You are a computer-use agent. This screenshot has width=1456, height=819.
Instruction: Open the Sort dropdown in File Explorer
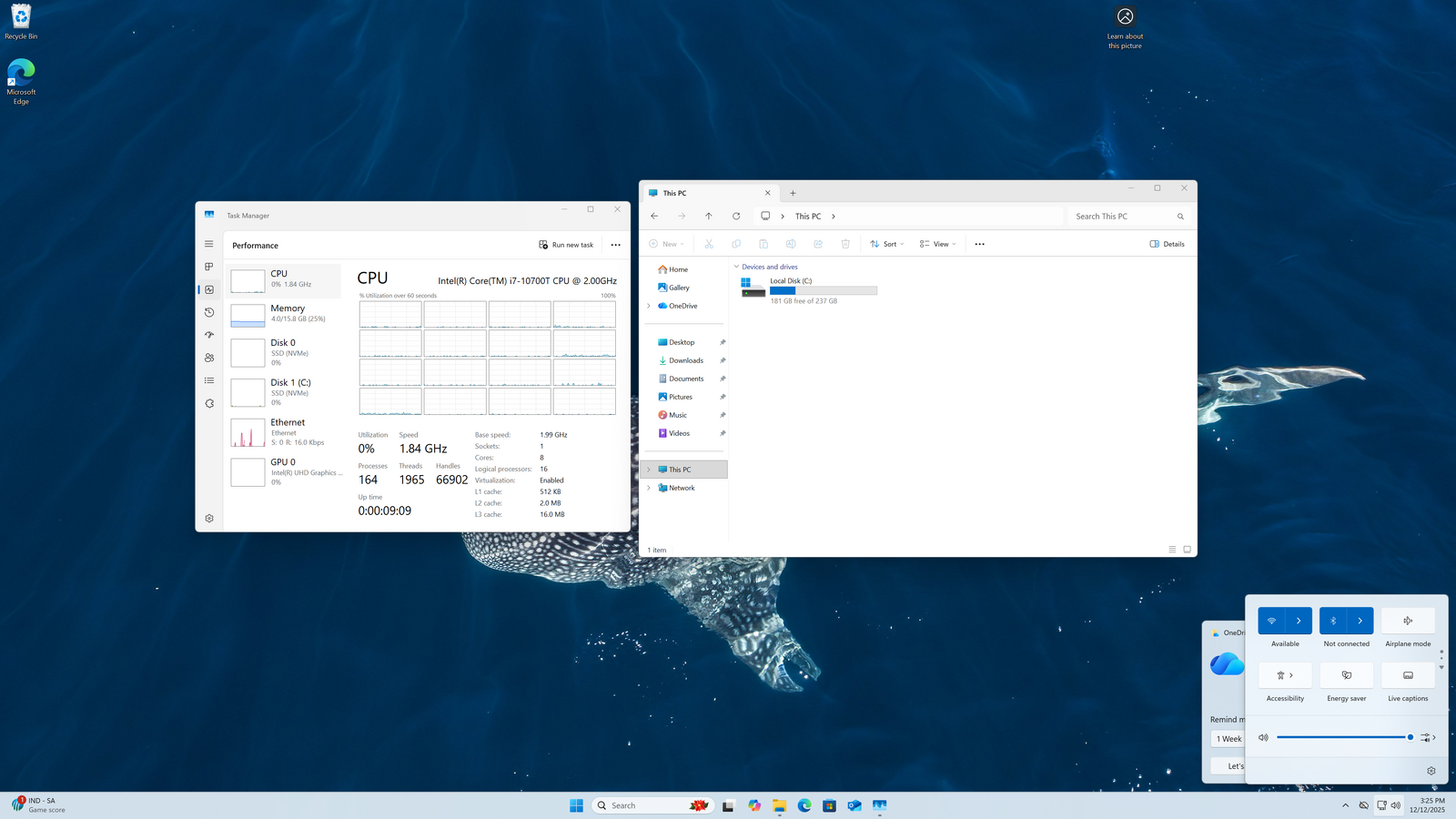point(886,244)
